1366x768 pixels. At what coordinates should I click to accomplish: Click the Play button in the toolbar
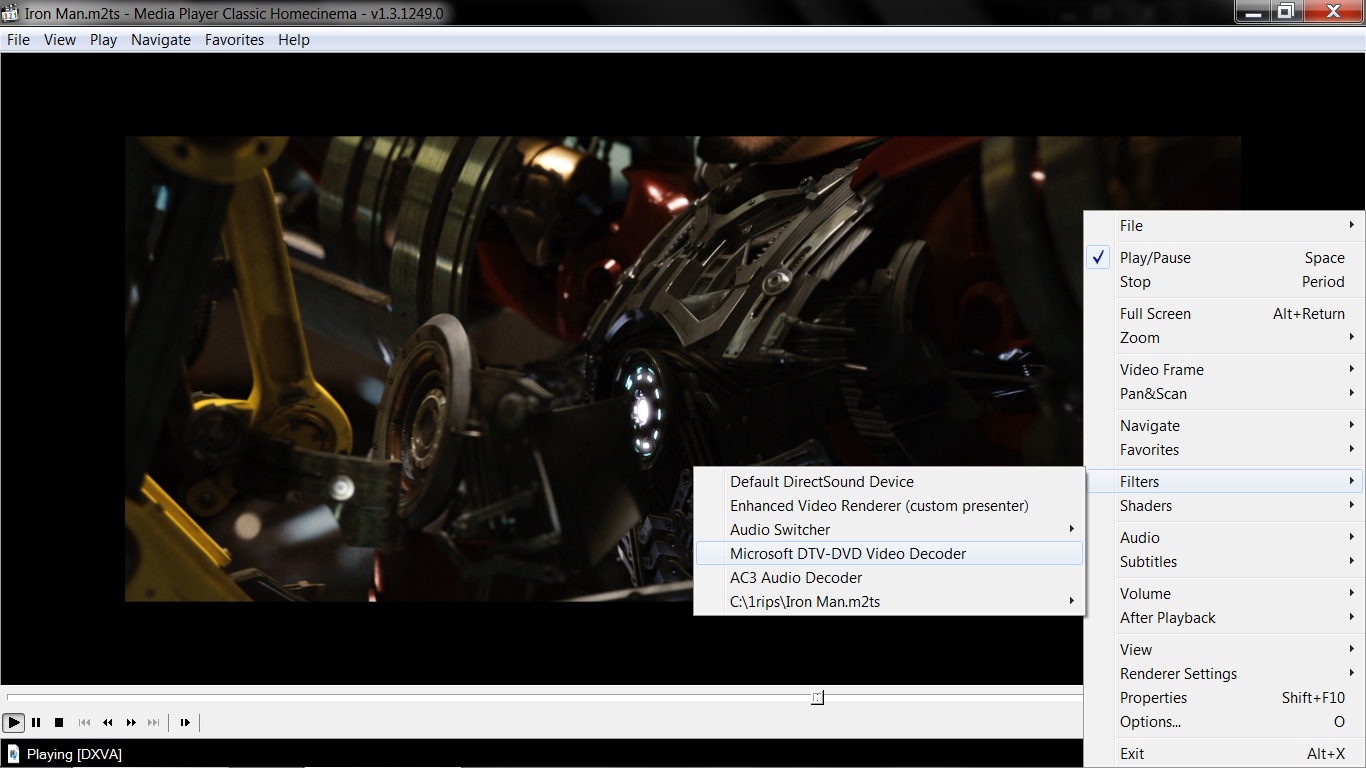[x=14, y=722]
